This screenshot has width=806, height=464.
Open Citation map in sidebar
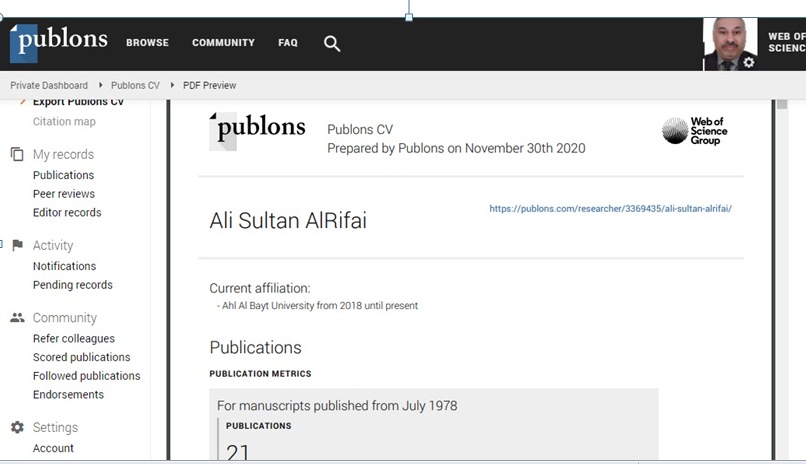[x=64, y=122]
